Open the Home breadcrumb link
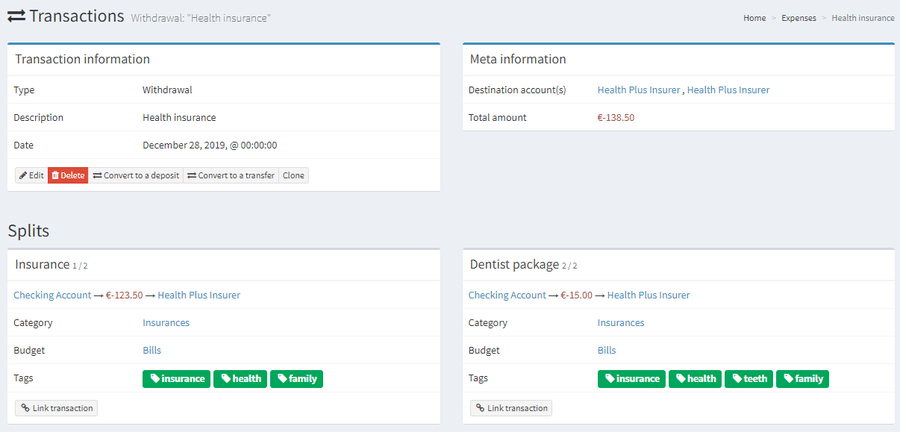This screenshot has width=900, height=432. pos(754,18)
